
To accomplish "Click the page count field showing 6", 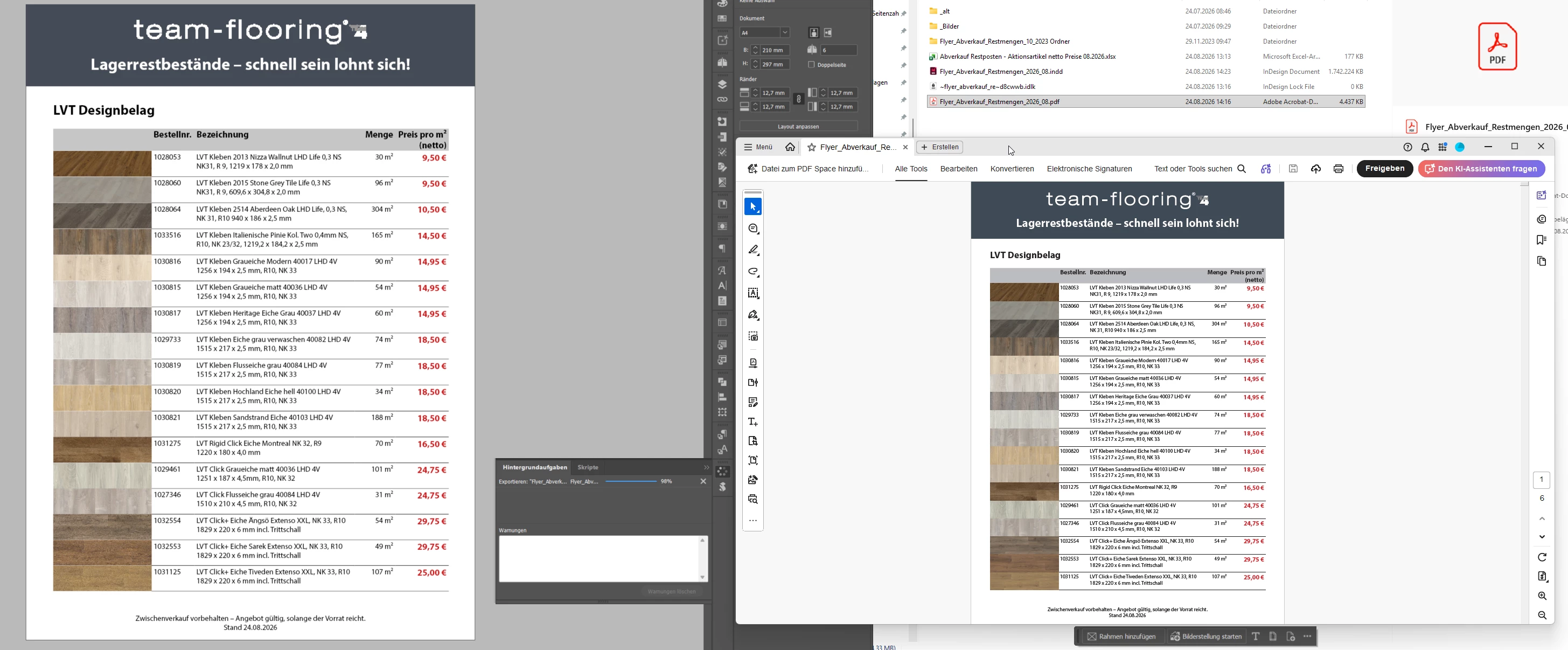I will pyautogui.click(x=838, y=50).
